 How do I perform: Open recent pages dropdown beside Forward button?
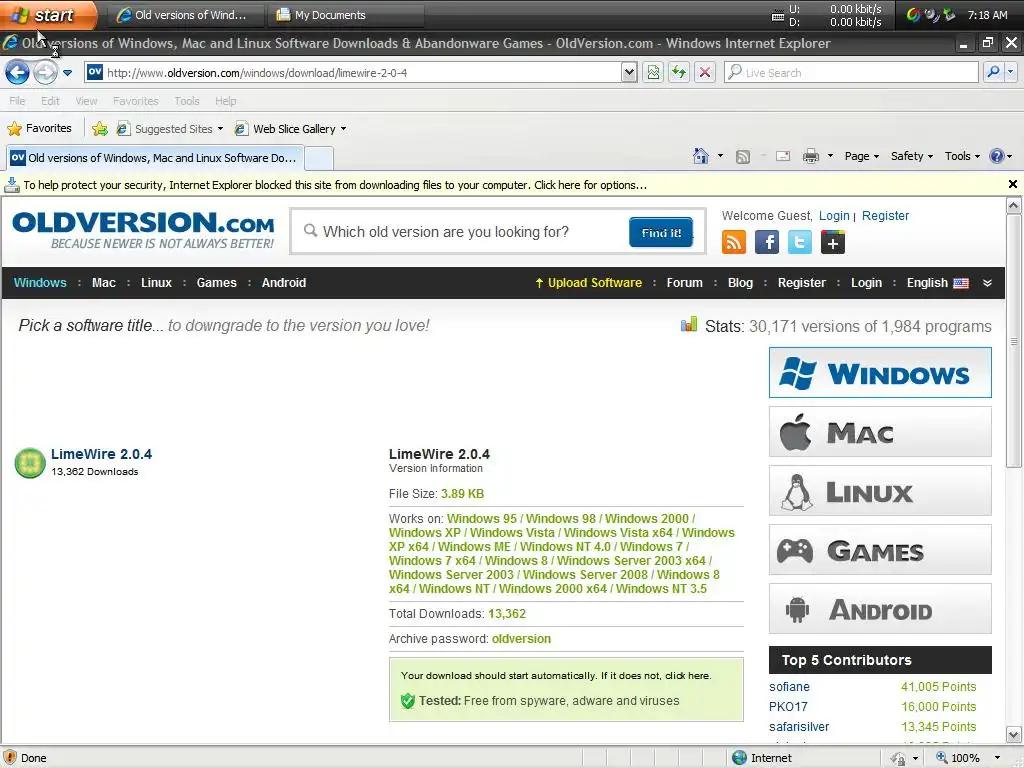coord(67,72)
